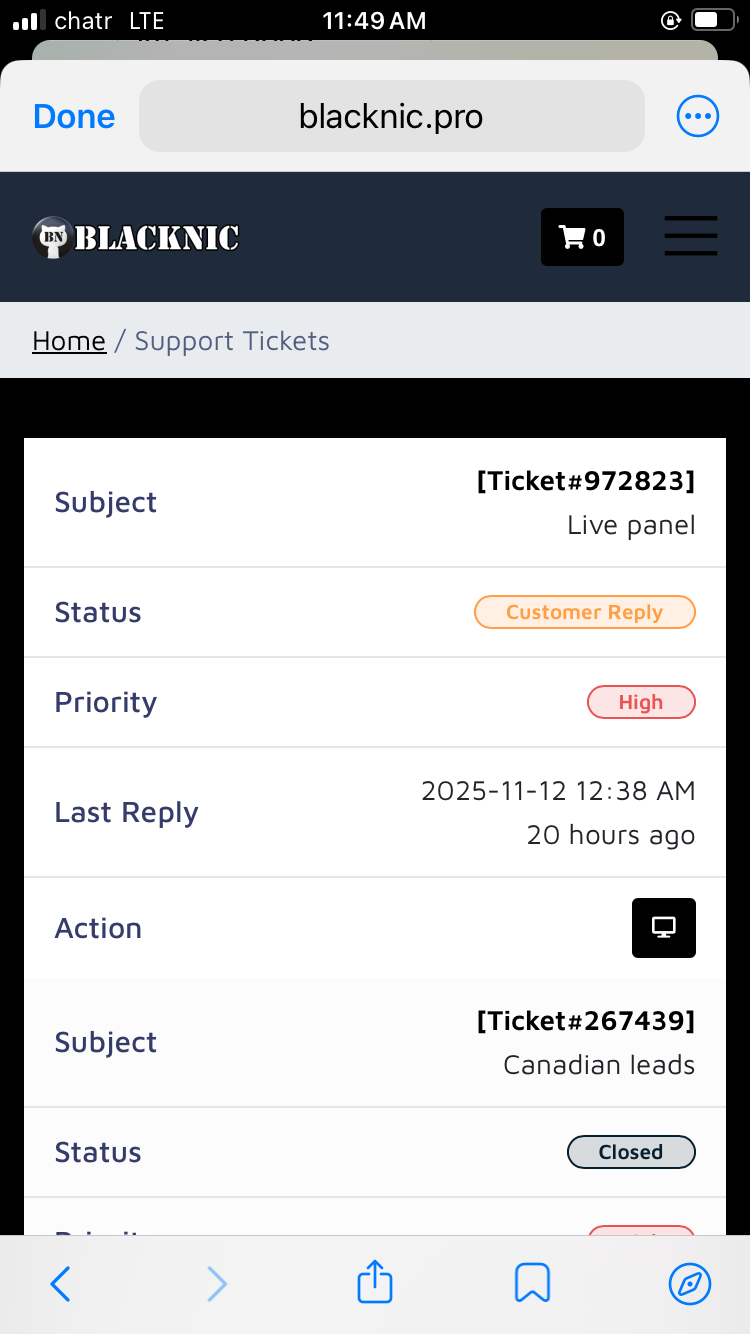The height and width of the screenshot is (1334, 750).
Task: Open bookmarks icon in toolbar
Action: [x=532, y=1283]
